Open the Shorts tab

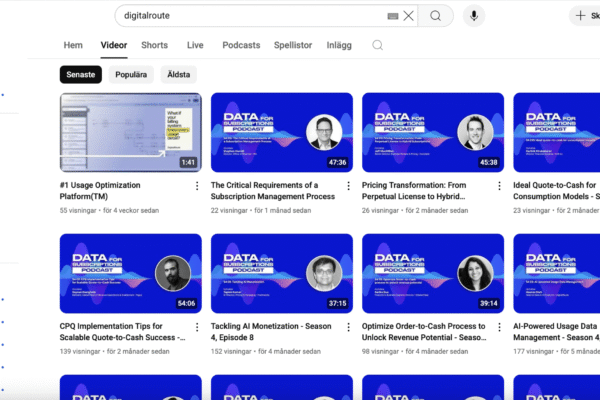155,45
